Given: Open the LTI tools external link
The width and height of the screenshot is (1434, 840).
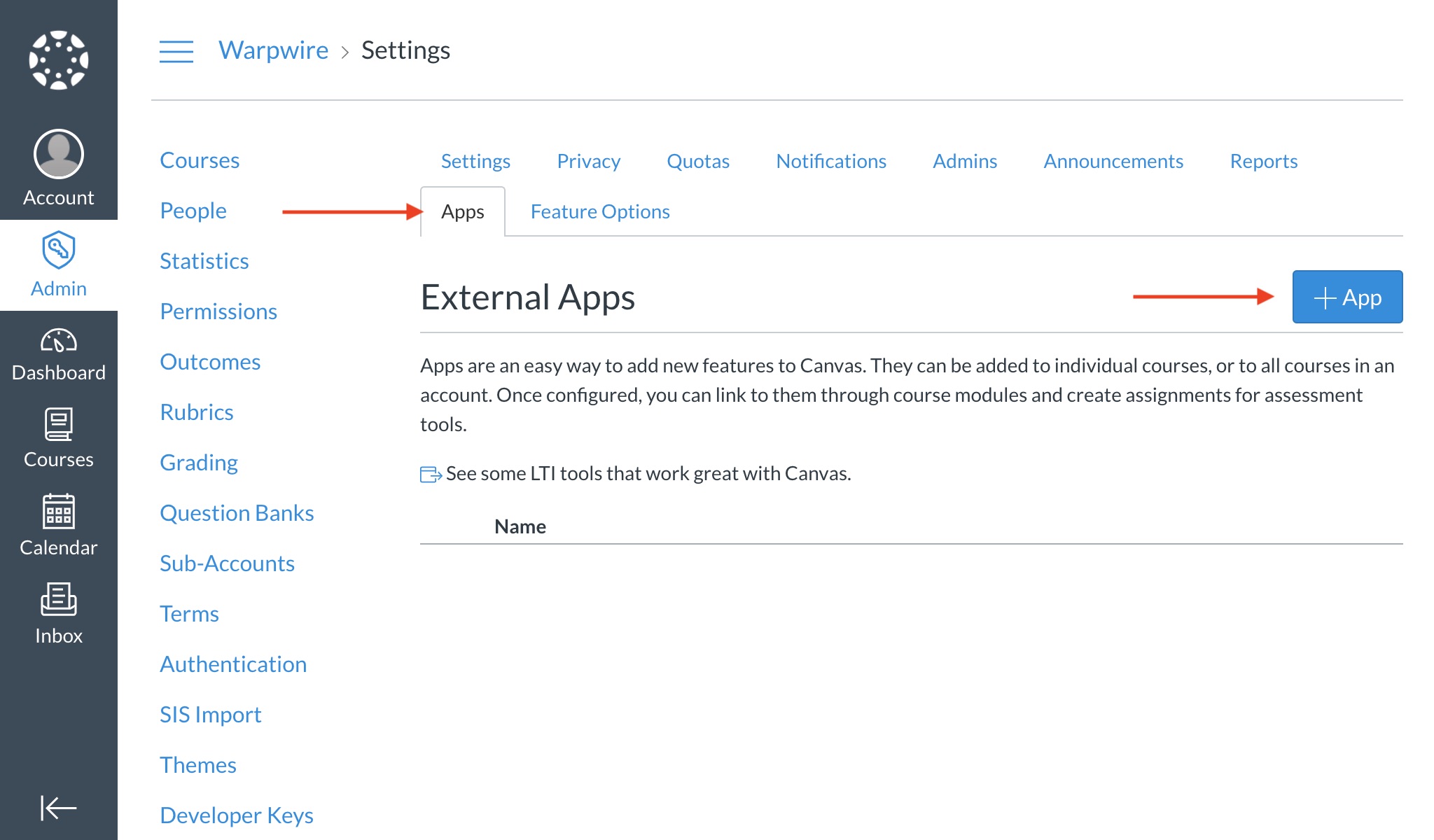Looking at the screenshot, I should 648,474.
